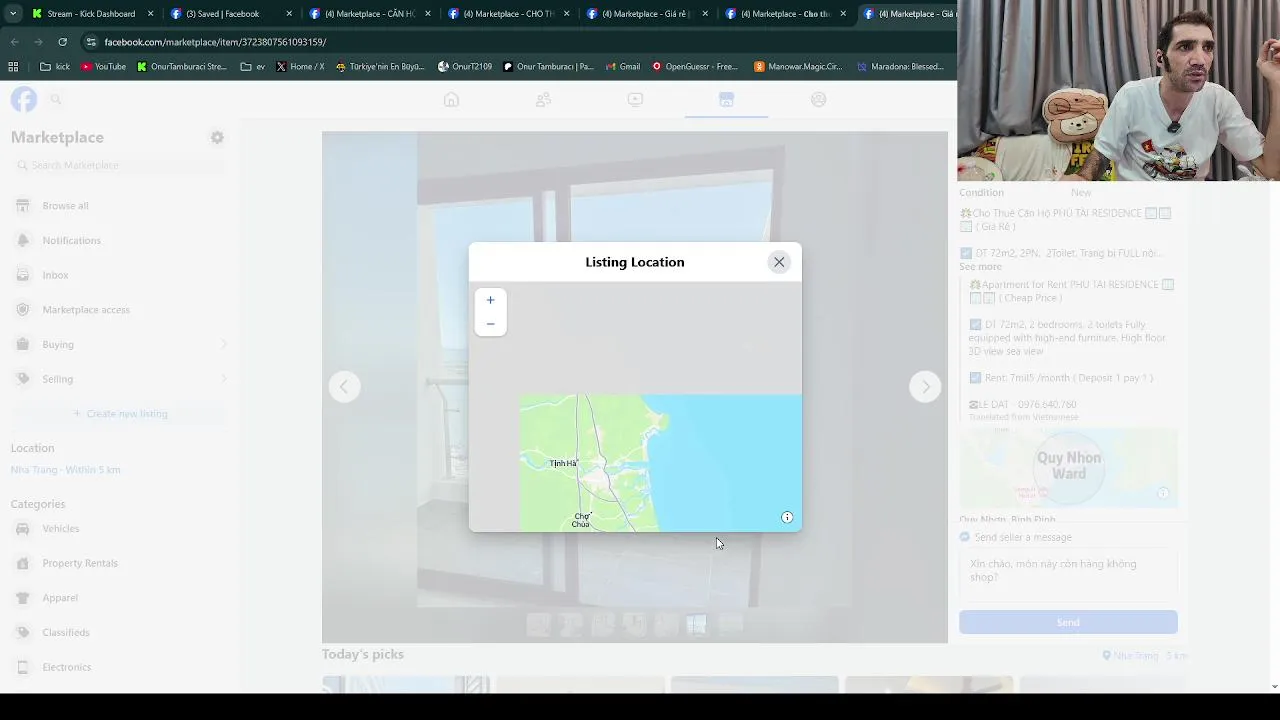Click the browser address bar URL

click(x=215, y=42)
